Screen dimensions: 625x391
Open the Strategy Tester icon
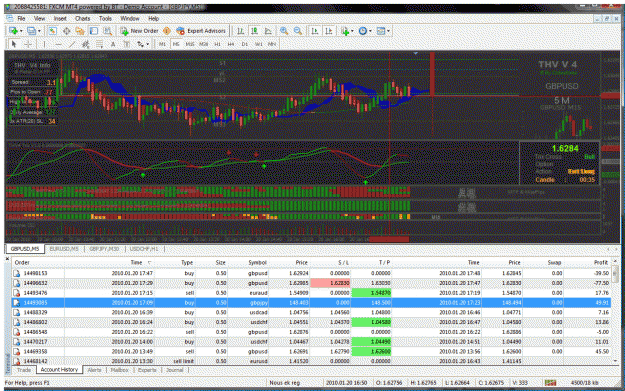point(107,31)
